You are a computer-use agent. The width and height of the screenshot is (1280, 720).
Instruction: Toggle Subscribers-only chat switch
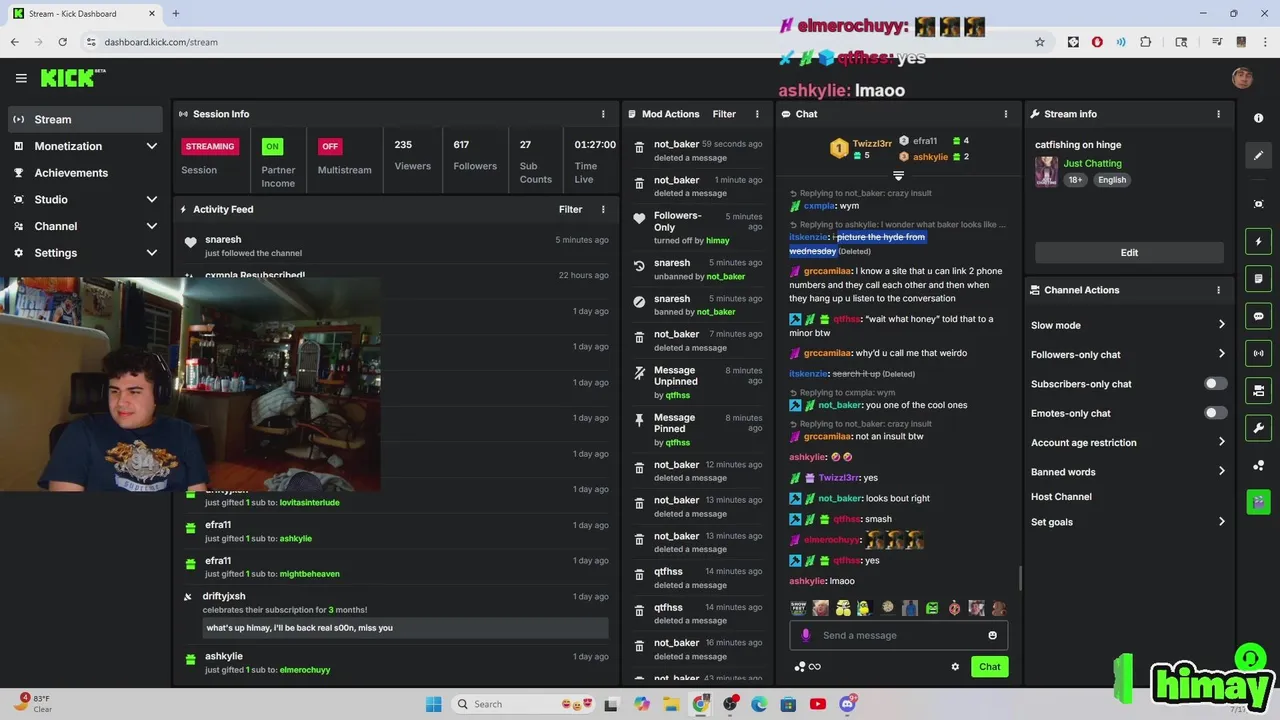coord(1215,384)
